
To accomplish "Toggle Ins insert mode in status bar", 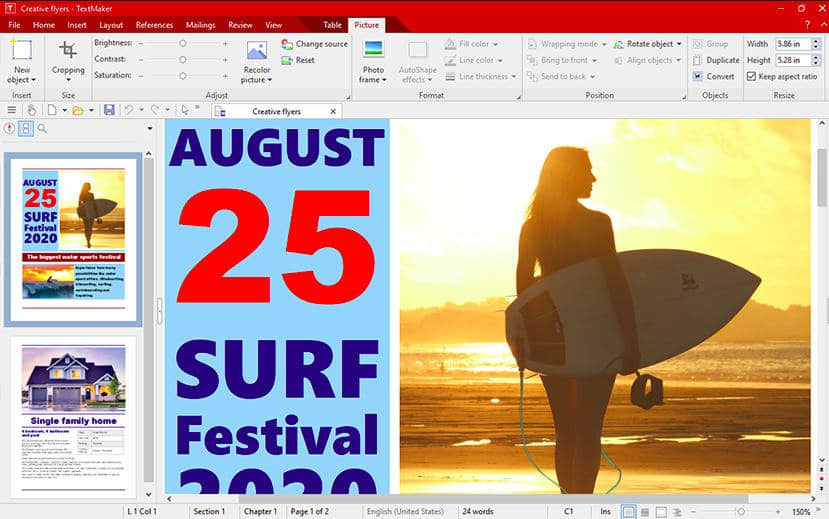I will pyautogui.click(x=605, y=512).
